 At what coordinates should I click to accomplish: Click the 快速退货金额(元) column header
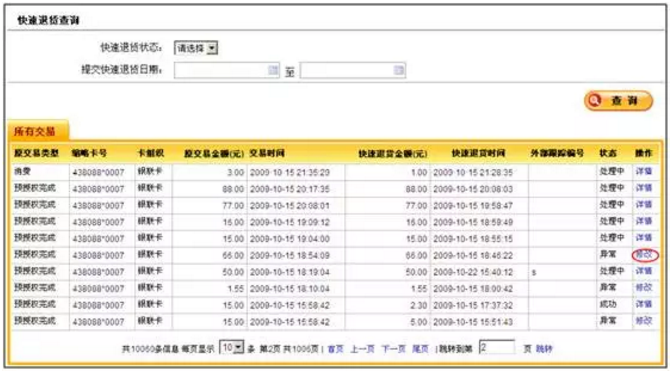[x=393, y=153]
